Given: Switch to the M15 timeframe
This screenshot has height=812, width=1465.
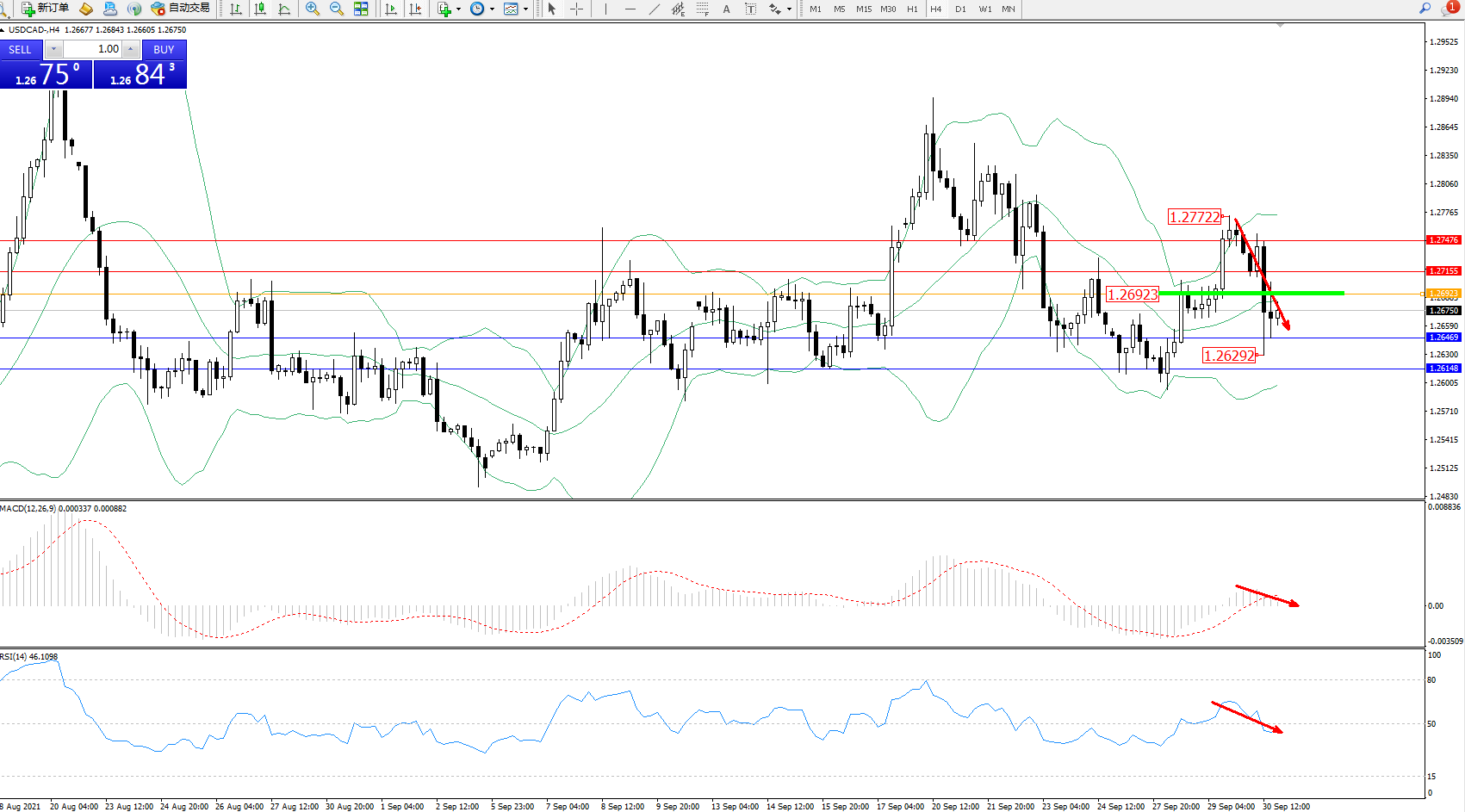Looking at the screenshot, I should (863, 9).
